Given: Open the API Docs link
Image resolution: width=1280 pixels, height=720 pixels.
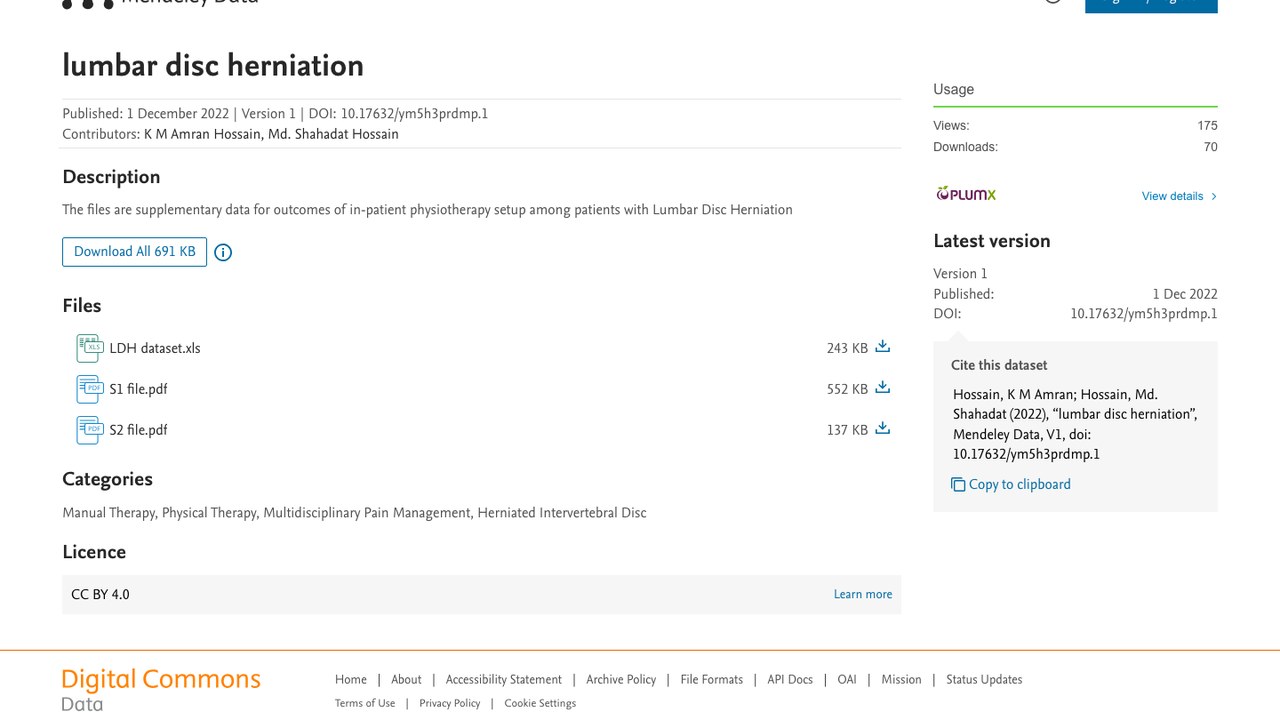Looking at the screenshot, I should [x=790, y=679].
